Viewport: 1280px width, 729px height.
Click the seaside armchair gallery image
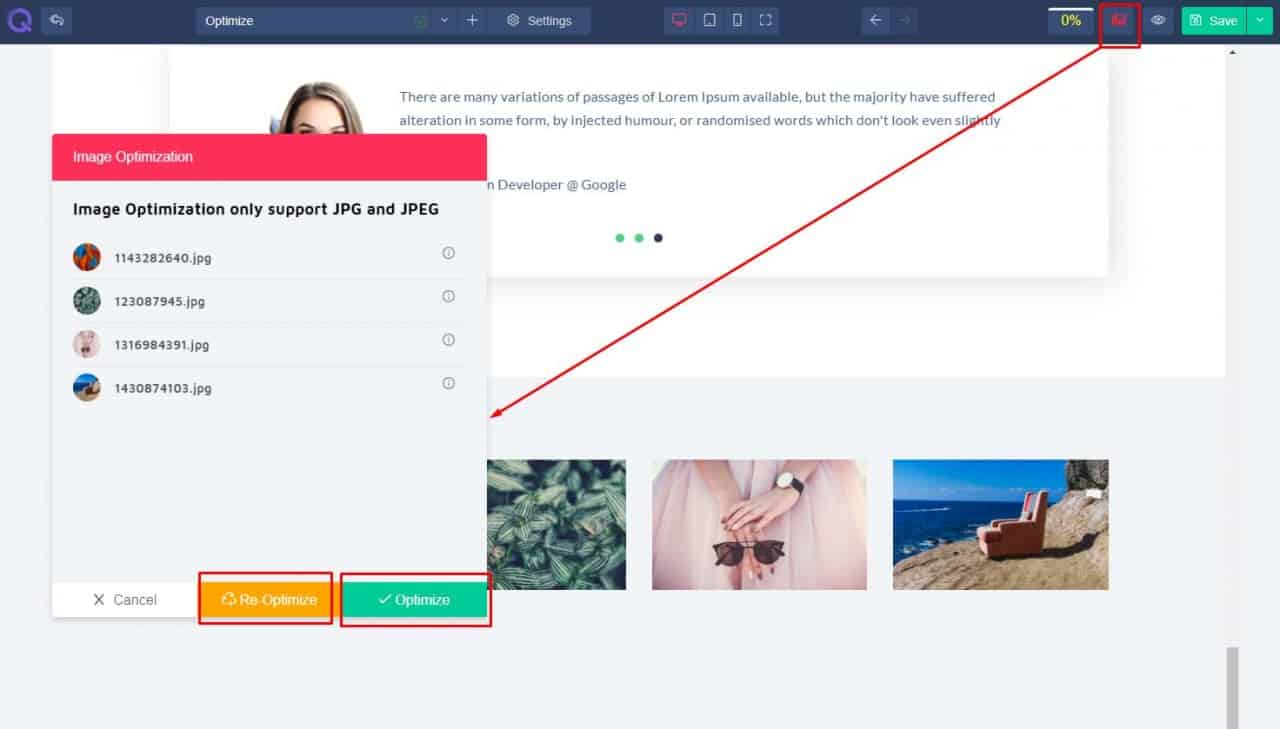[1000, 524]
